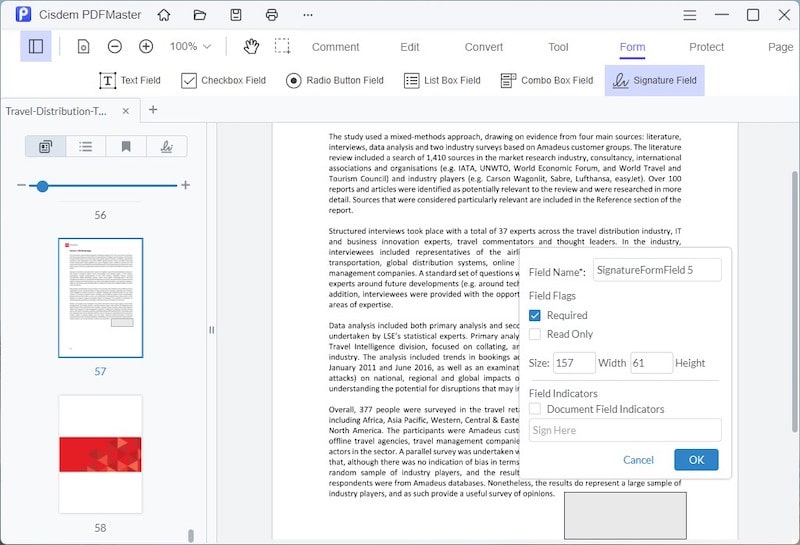This screenshot has height=545, width=800.
Task: Click the Home icon in title bar
Action: pos(164,15)
